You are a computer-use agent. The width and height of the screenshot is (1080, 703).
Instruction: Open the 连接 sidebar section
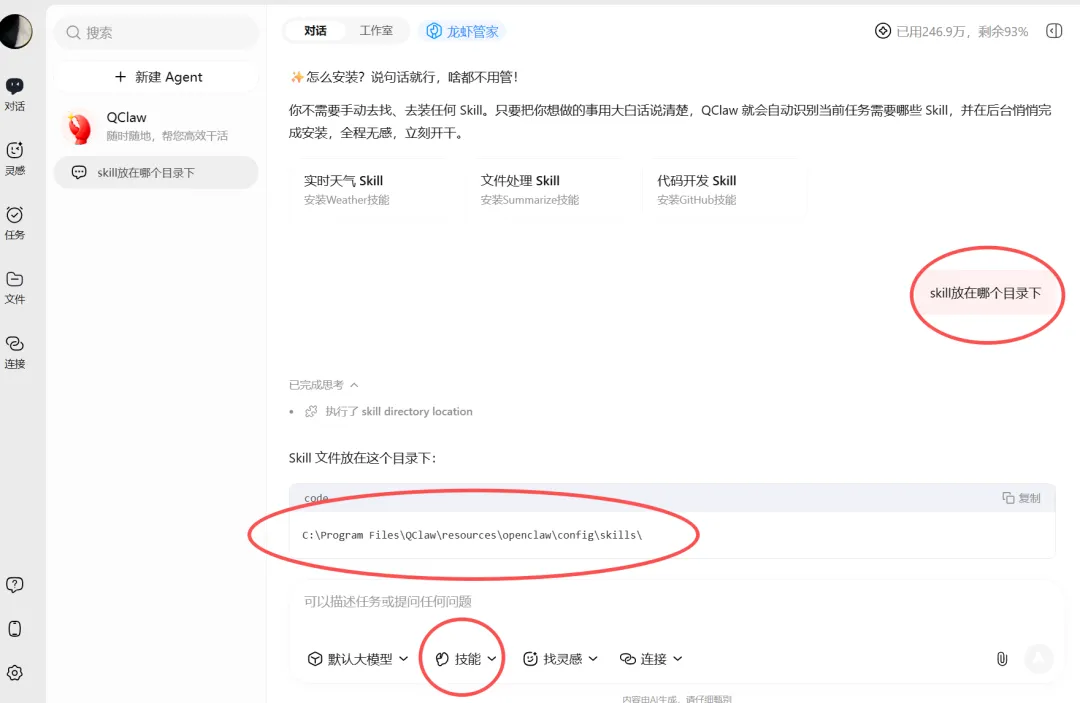tap(14, 353)
